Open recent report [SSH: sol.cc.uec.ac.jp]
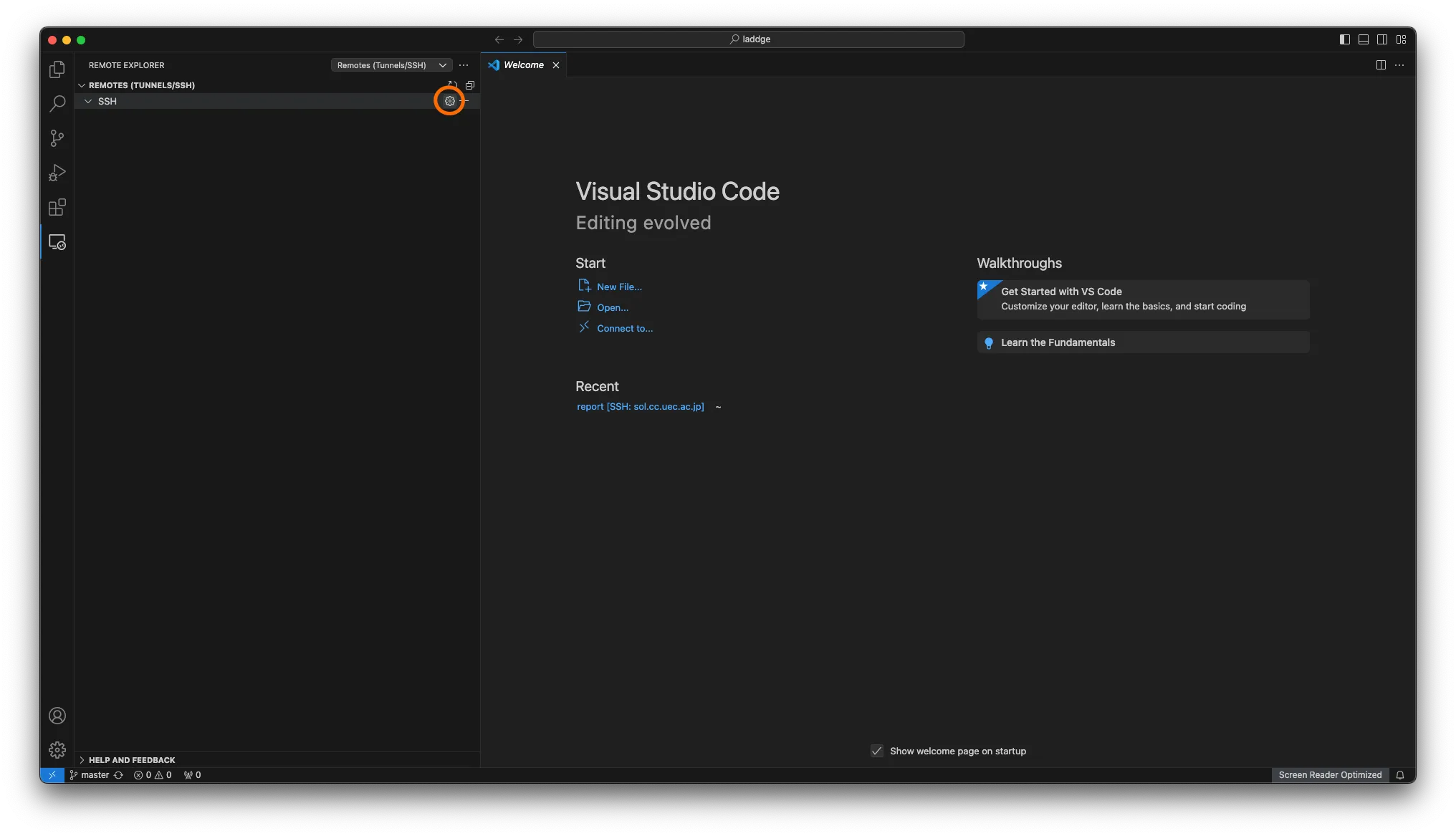Image resolution: width=1456 pixels, height=836 pixels. click(641, 407)
